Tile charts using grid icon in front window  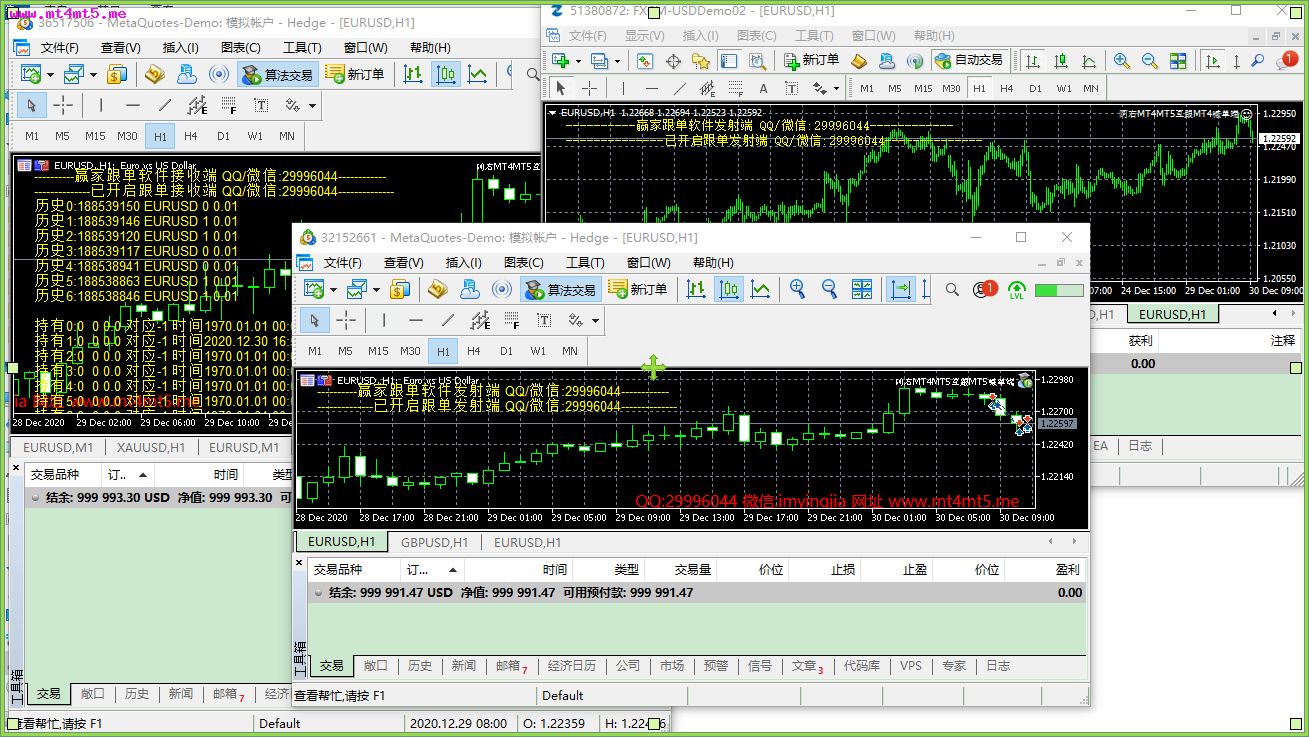tap(861, 289)
